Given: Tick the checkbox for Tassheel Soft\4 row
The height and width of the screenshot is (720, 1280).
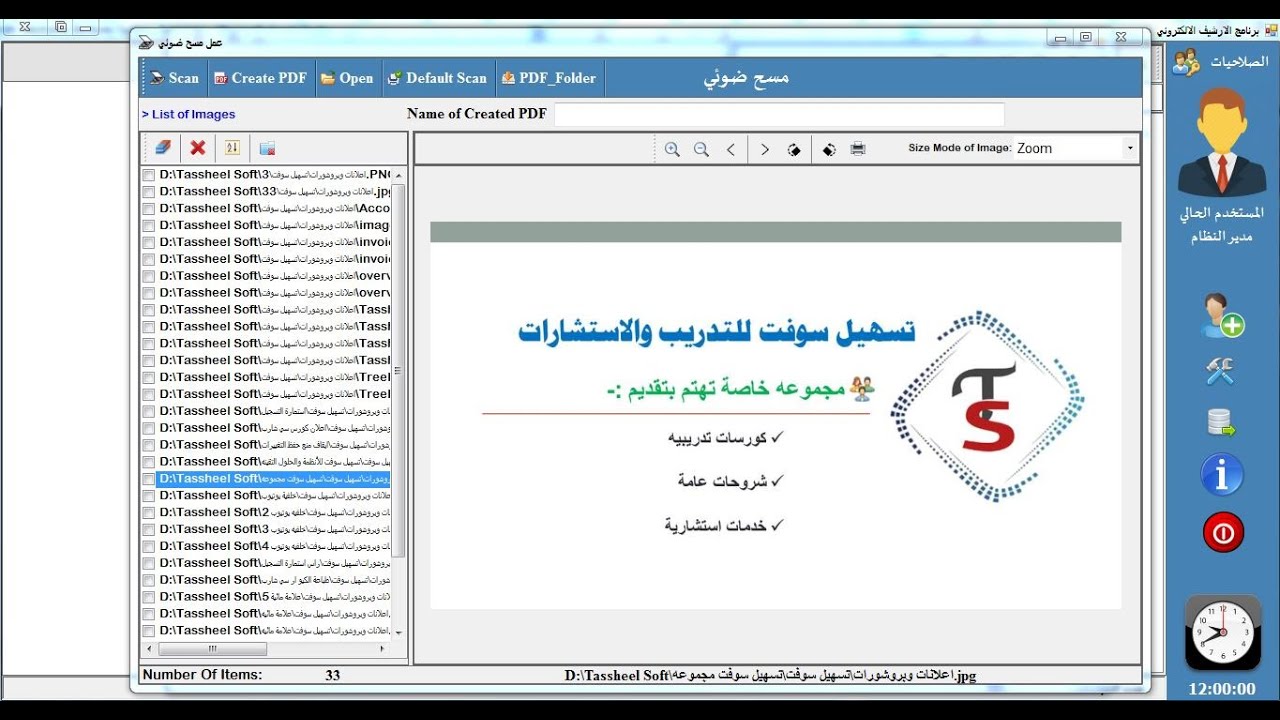Looking at the screenshot, I should coord(149,547).
